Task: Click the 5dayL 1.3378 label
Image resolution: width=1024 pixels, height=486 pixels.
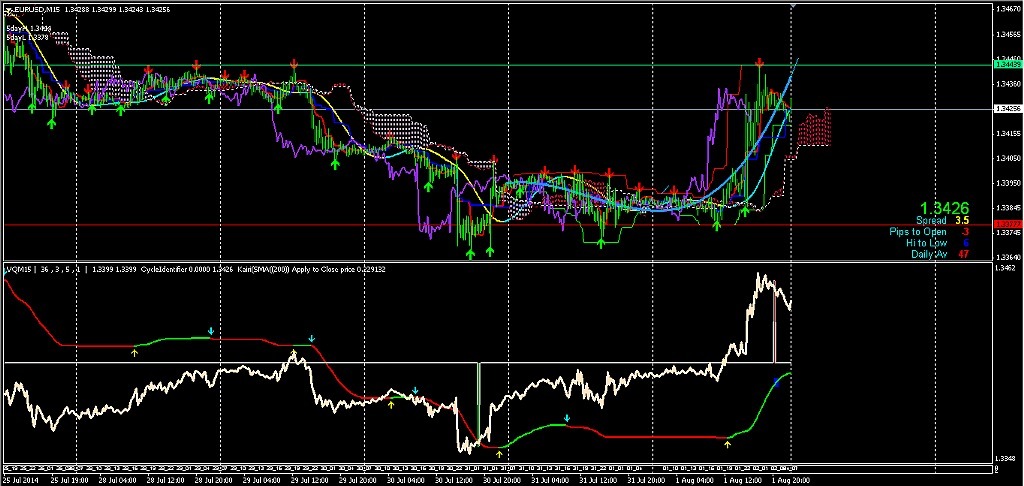Action: click(x=28, y=38)
